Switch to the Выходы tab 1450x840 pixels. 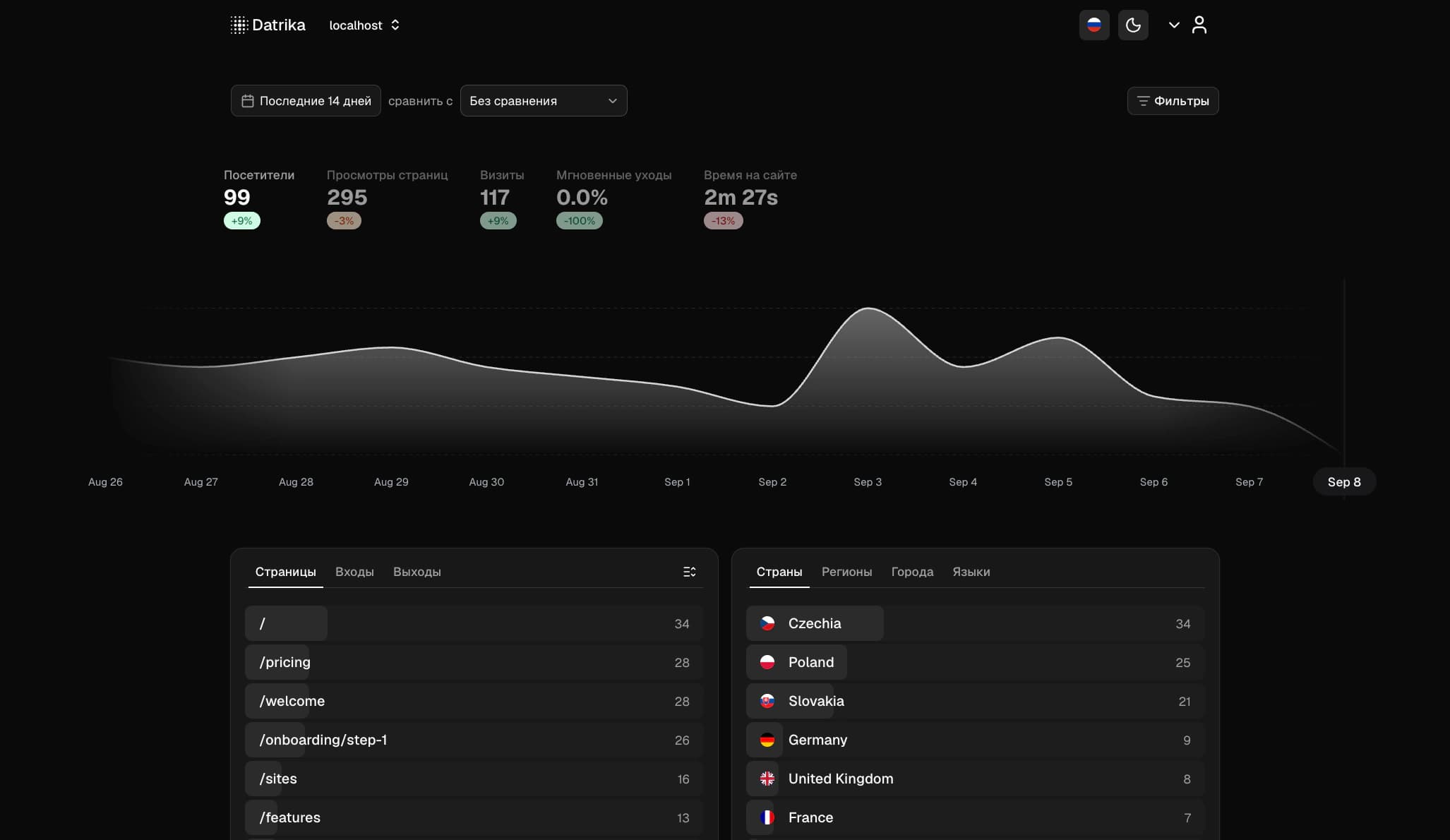(x=417, y=572)
